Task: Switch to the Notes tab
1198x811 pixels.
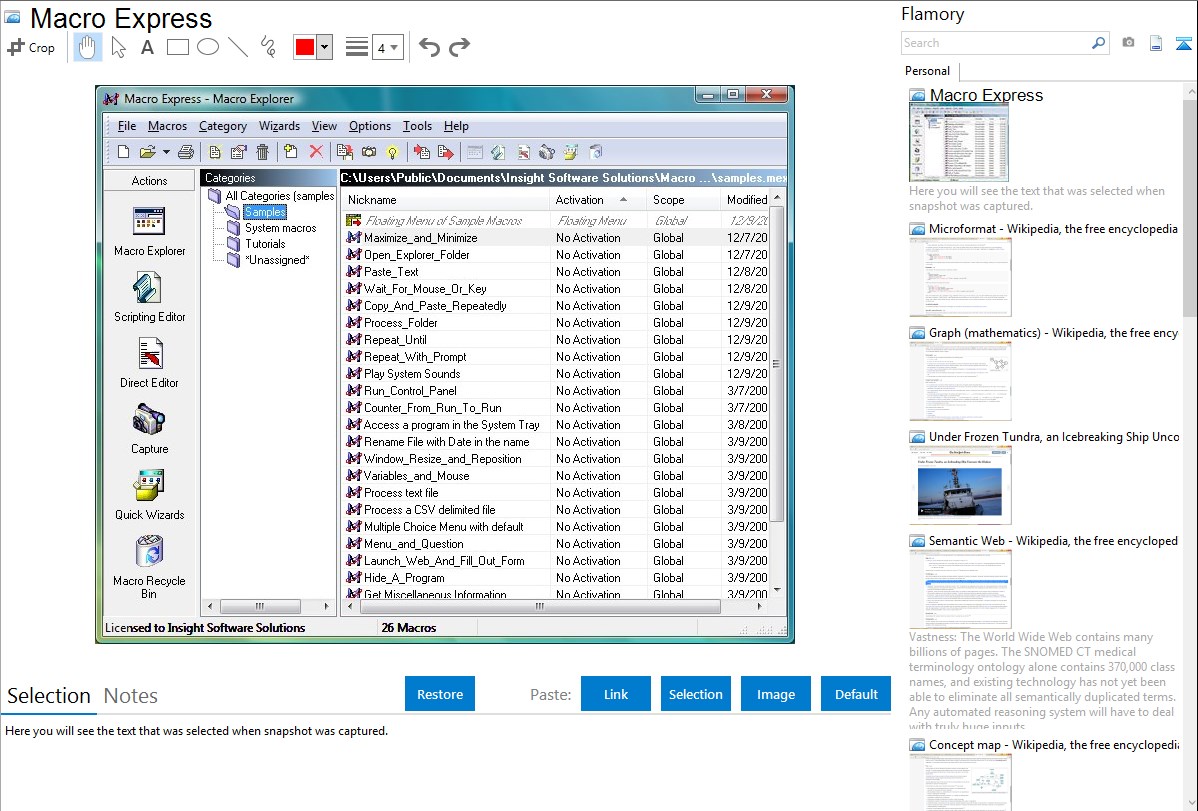Action: (131, 696)
